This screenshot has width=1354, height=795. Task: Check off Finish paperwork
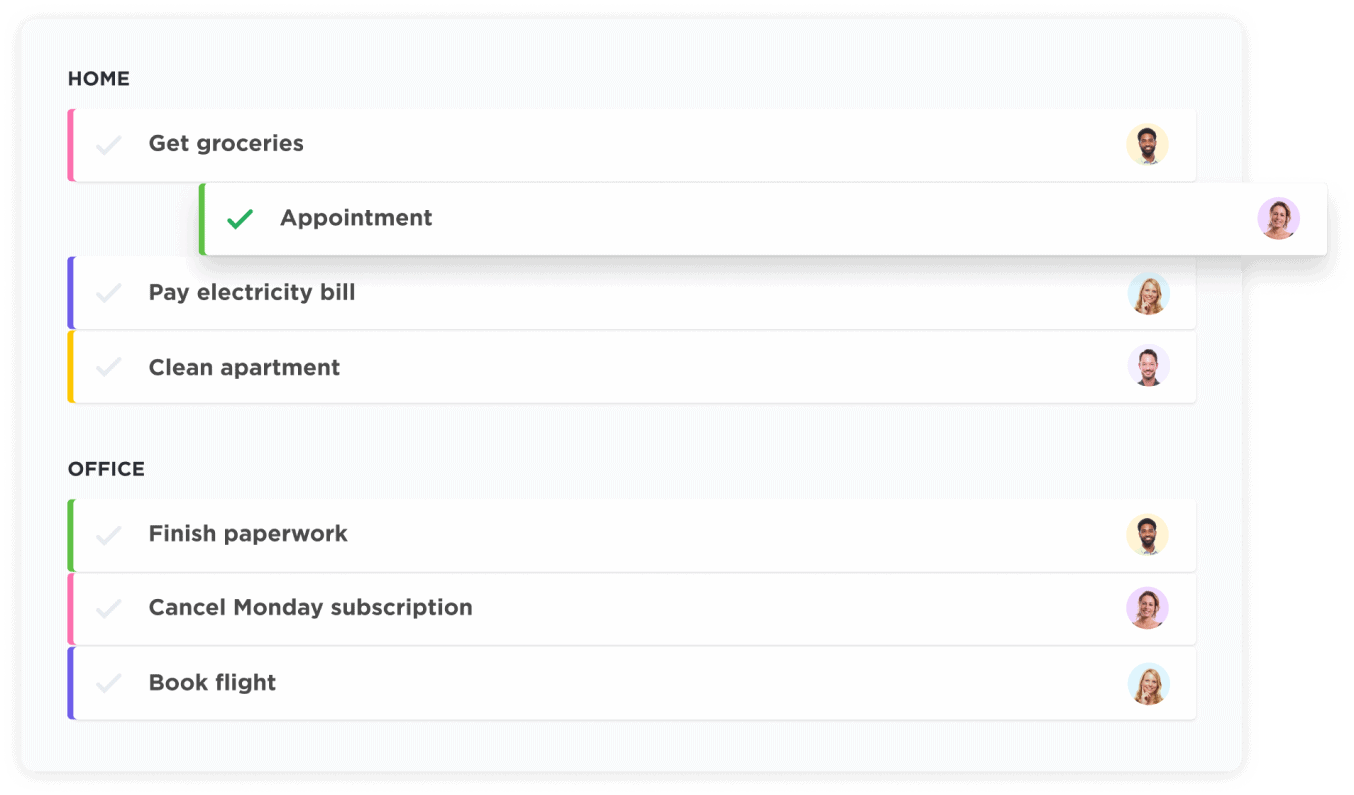click(x=109, y=535)
